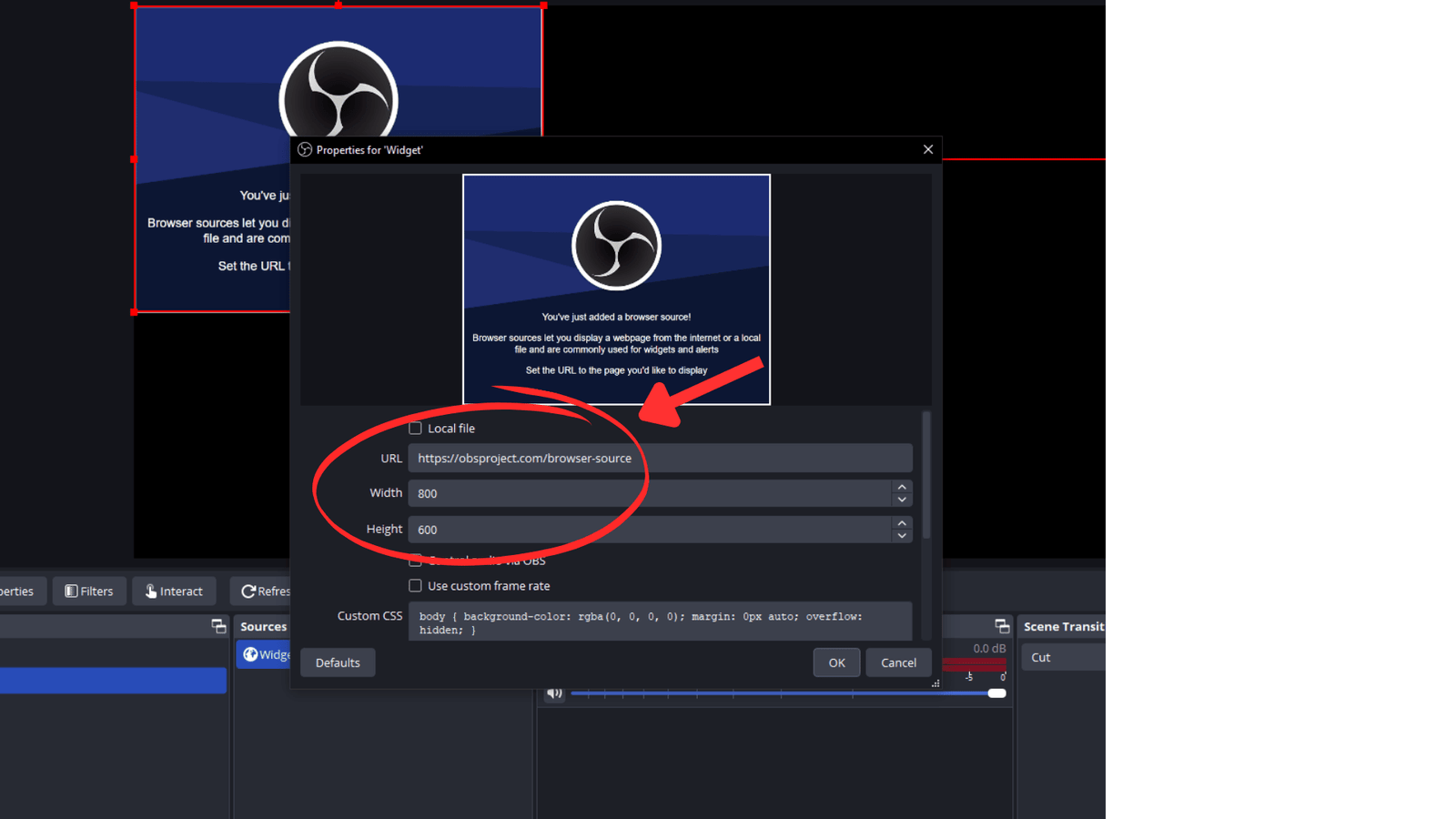The height and width of the screenshot is (819, 1456).
Task: Refresh the browser source
Action: [261, 591]
